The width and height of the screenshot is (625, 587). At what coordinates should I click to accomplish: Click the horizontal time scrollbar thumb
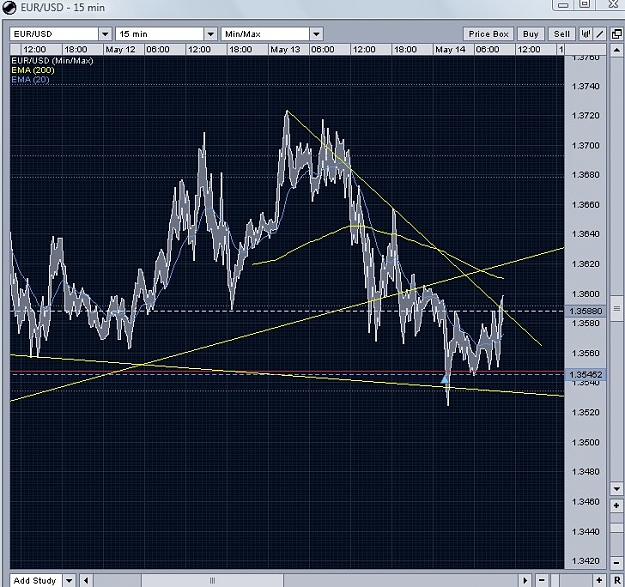coord(212,580)
